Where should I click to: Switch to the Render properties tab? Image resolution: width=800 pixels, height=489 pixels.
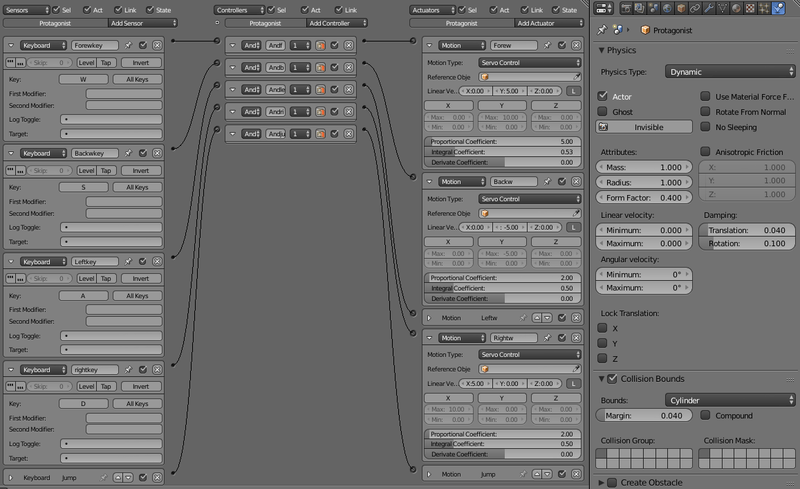coord(626,8)
